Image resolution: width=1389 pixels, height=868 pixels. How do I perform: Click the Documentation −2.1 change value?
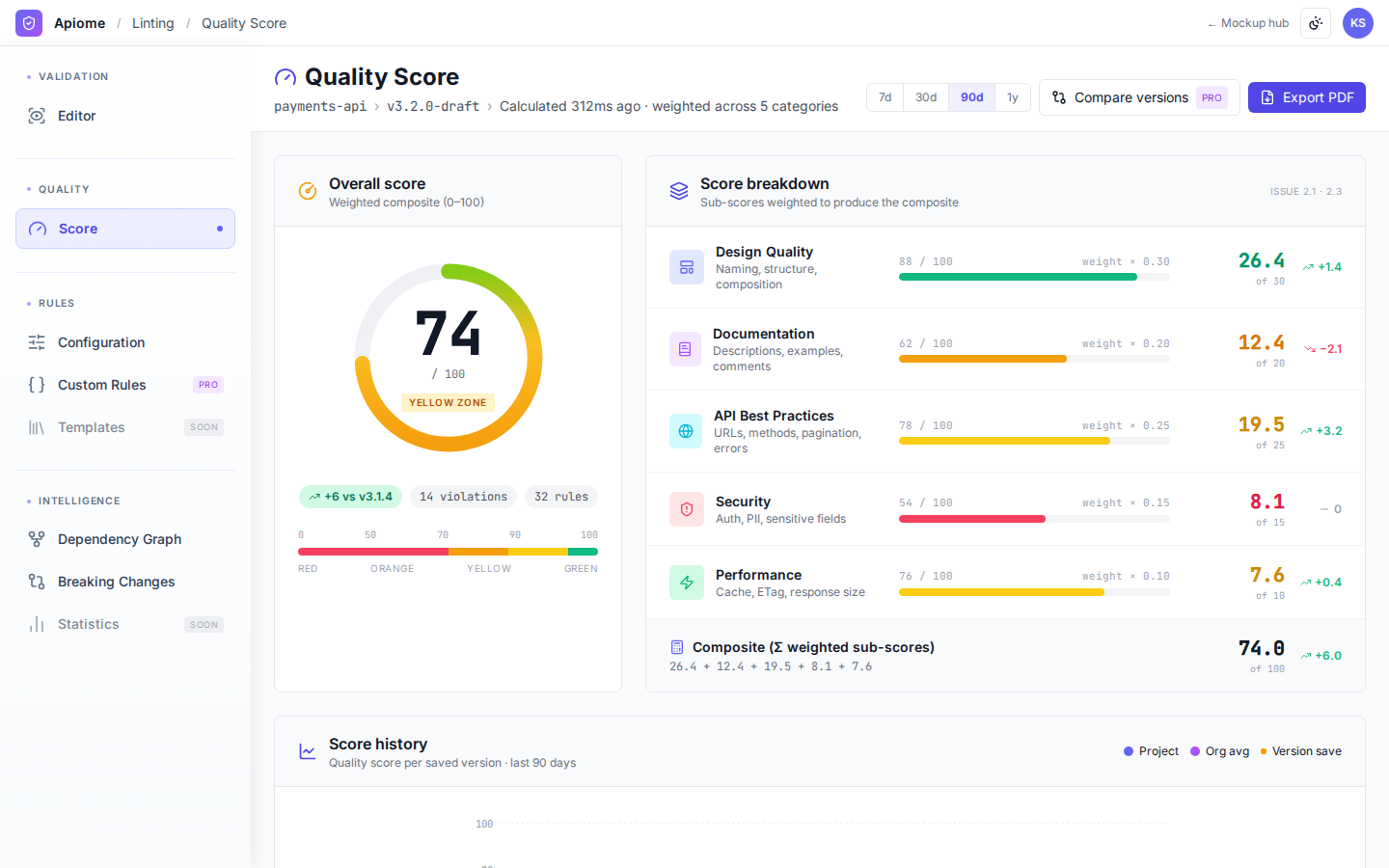pos(1323,349)
